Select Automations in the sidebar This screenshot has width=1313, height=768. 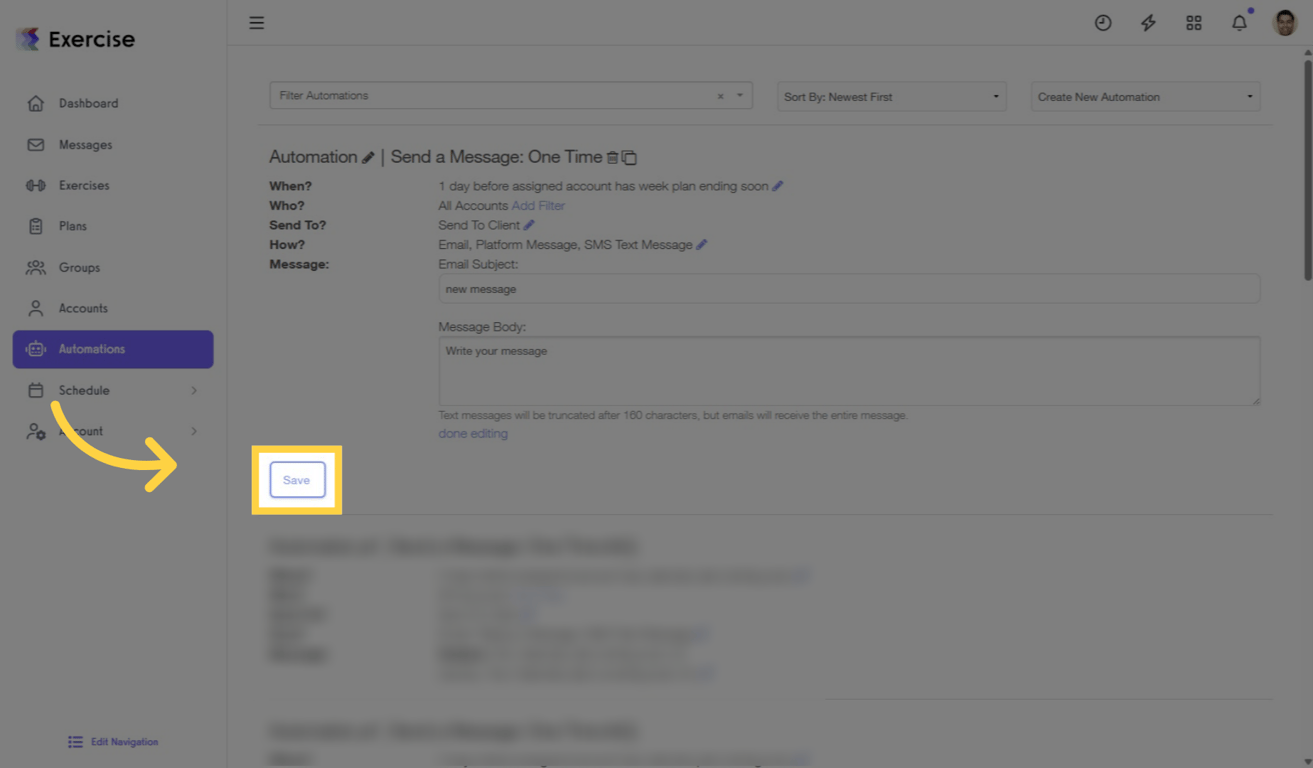coord(113,349)
